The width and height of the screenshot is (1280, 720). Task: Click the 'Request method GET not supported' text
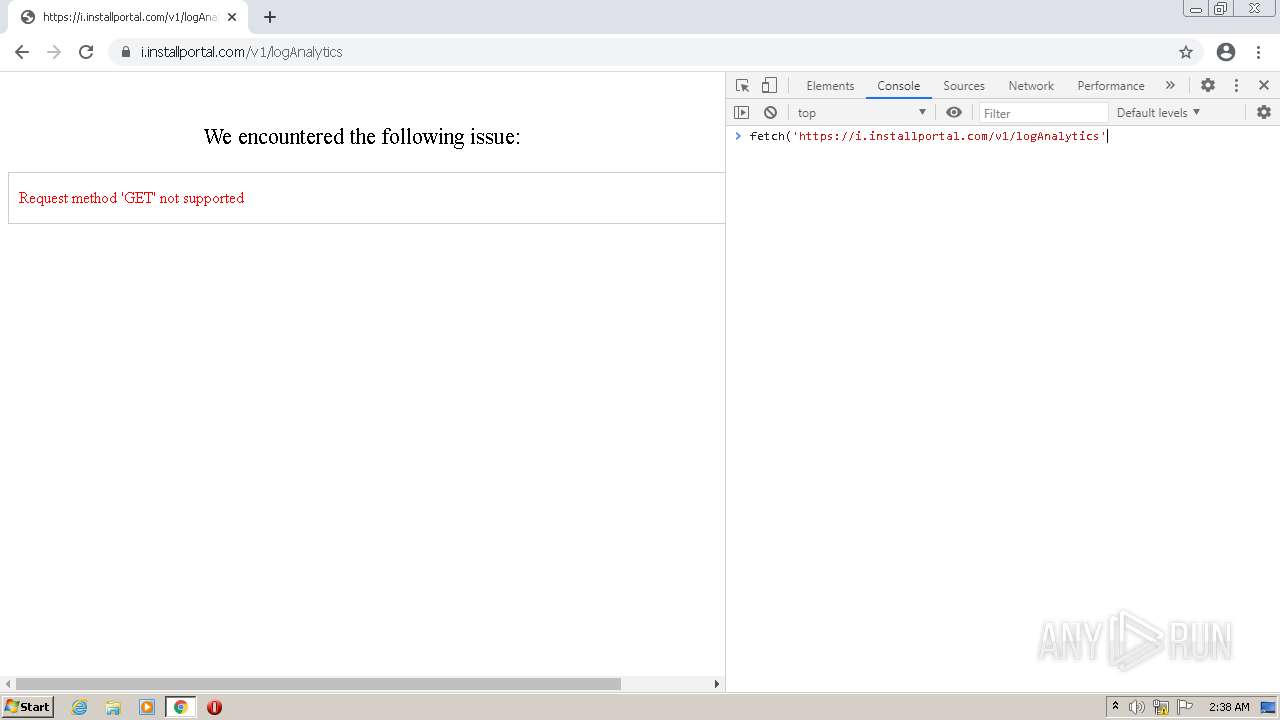131,198
